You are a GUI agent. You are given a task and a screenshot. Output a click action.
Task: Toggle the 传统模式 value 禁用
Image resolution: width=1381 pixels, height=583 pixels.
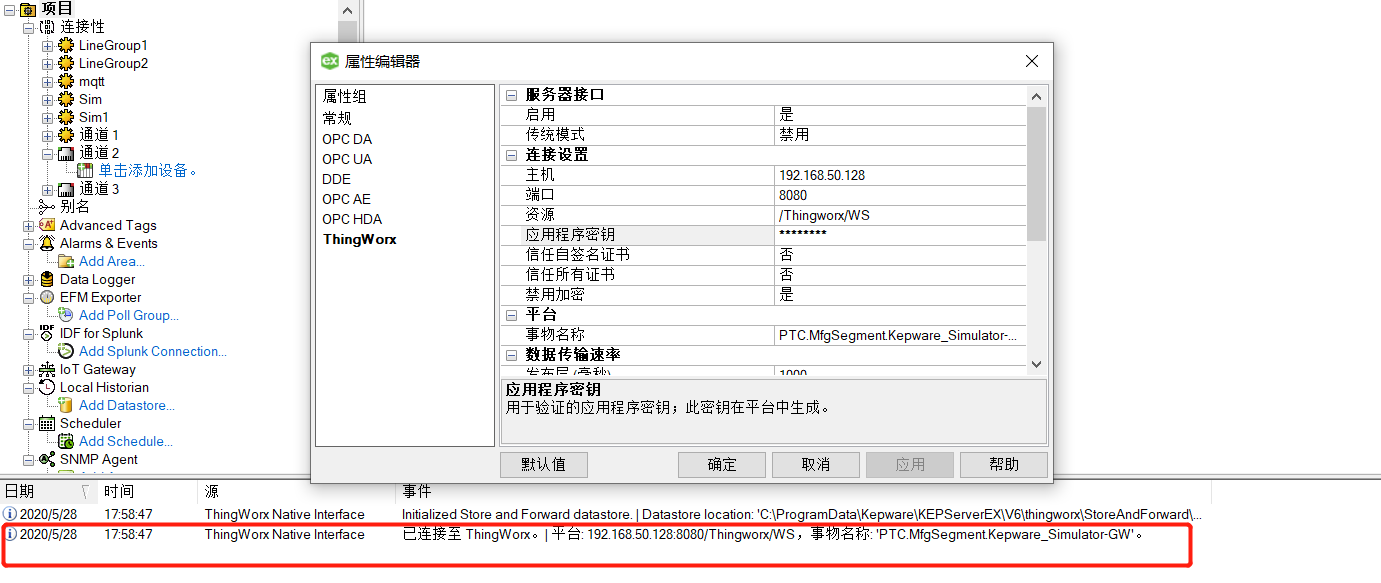900,135
